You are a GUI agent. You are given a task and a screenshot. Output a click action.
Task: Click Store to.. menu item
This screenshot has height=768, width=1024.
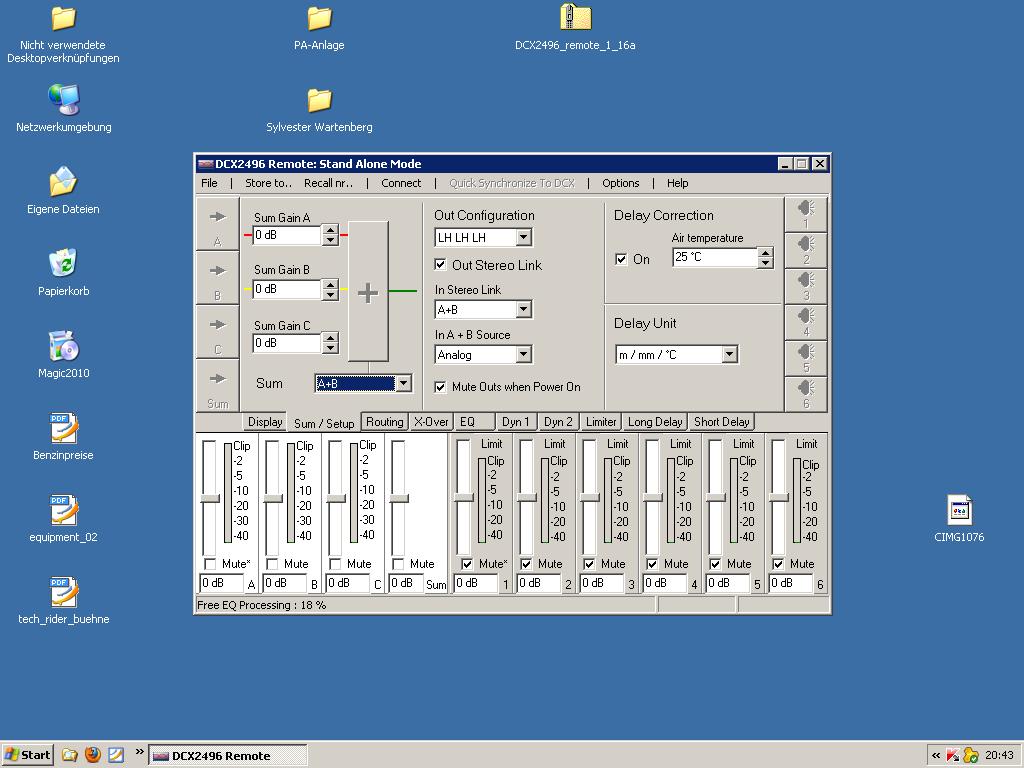(x=268, y=183)
